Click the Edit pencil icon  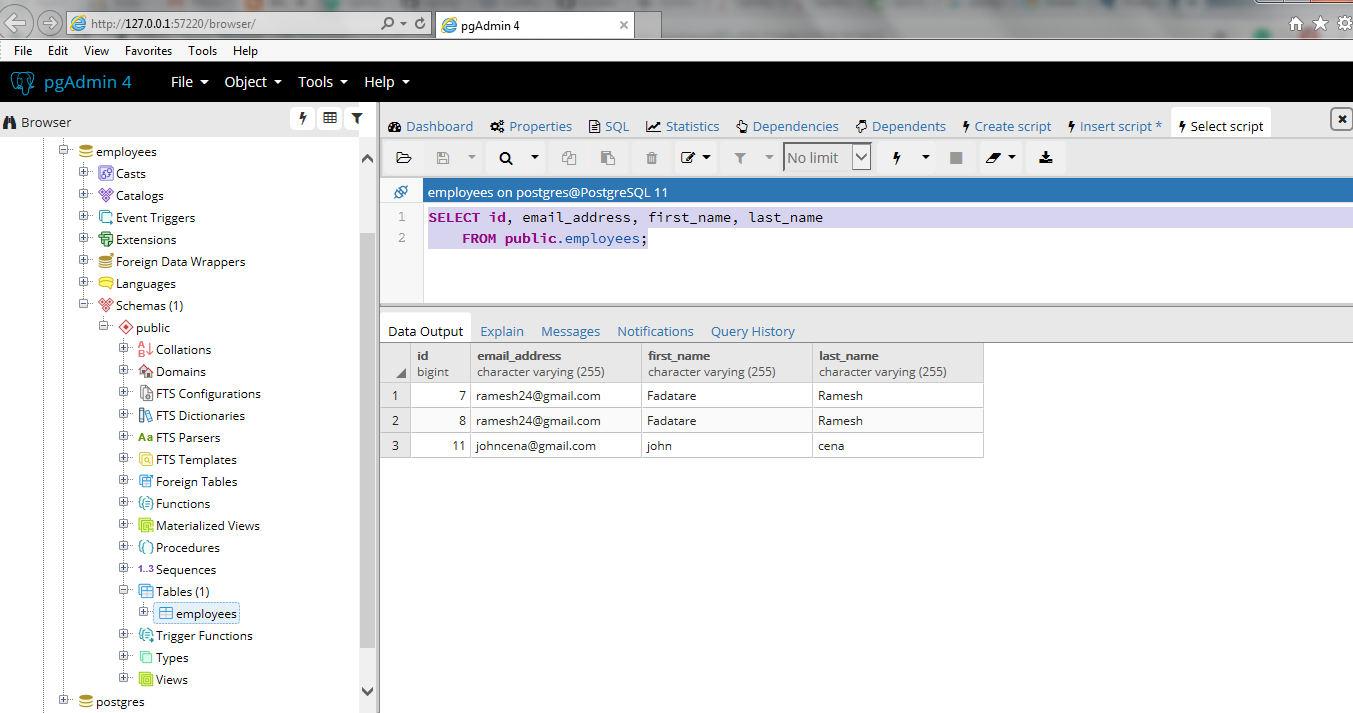[687, 158]
